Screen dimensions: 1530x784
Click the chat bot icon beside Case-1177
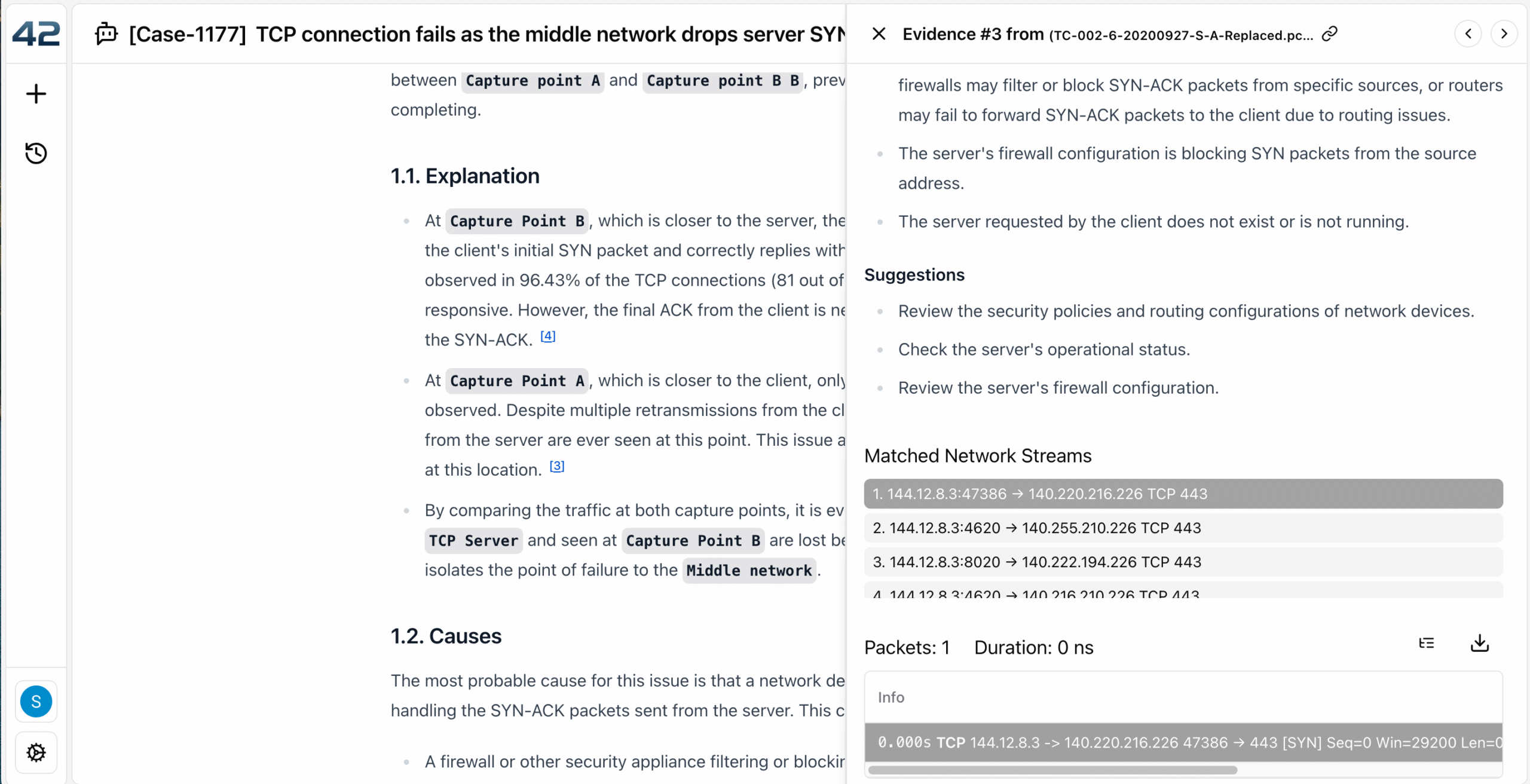click(106, 34)
